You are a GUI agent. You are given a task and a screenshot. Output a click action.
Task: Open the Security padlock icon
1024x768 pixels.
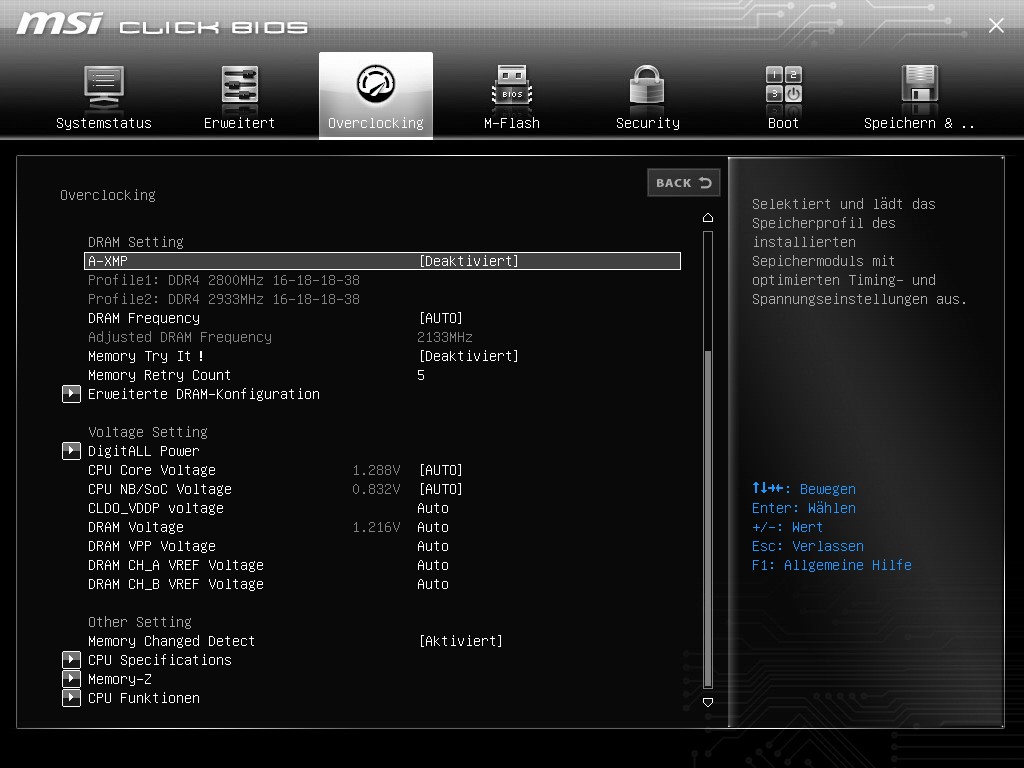tap(647, 85)
